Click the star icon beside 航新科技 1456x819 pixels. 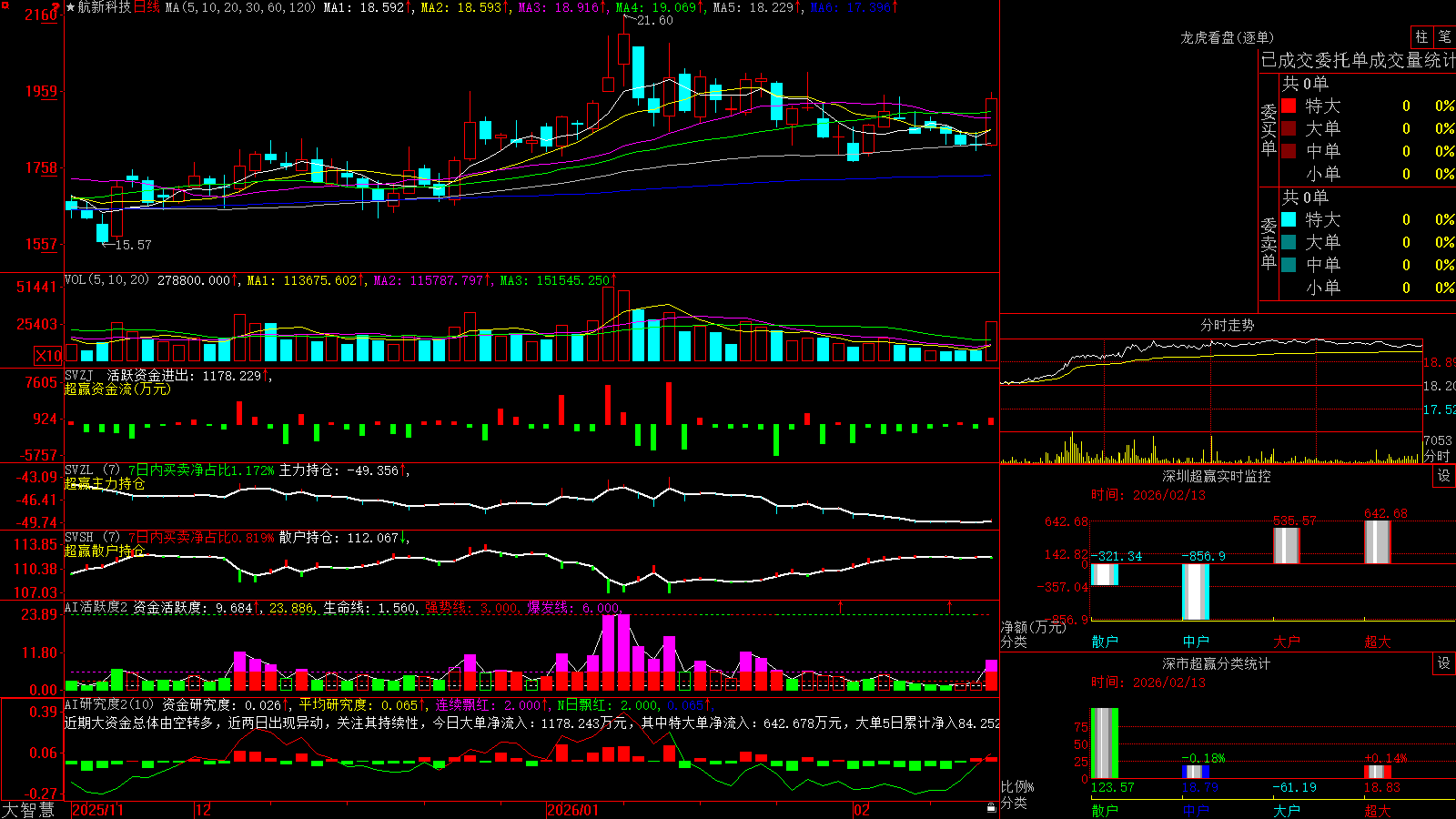tap(71, 7)
